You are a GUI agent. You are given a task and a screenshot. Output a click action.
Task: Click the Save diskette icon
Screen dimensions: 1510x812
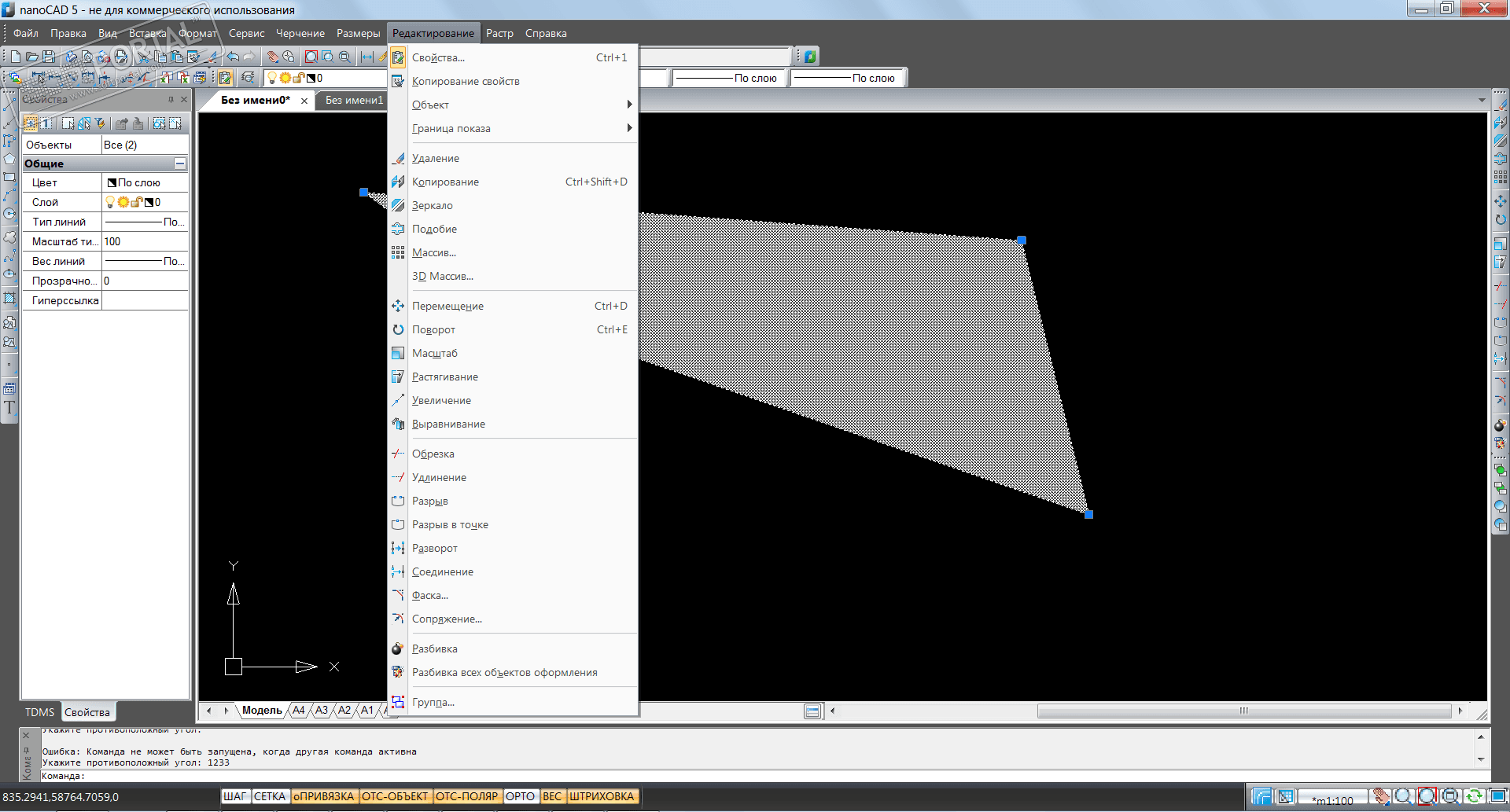pyautogui.click(x=49, y=57)
